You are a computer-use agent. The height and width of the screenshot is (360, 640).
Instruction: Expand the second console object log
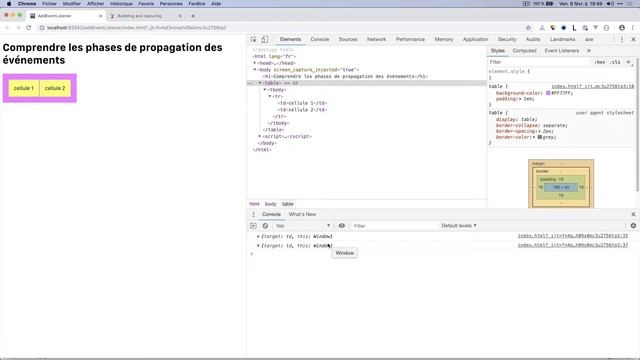pyautogui.click(x=258, y=246)
